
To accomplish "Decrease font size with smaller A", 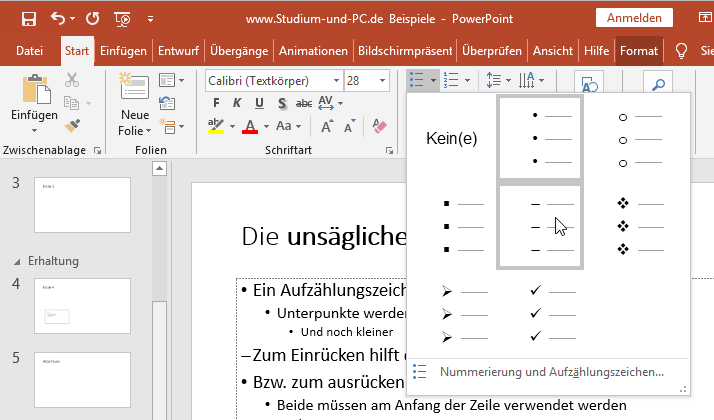I will coord(349,126).
